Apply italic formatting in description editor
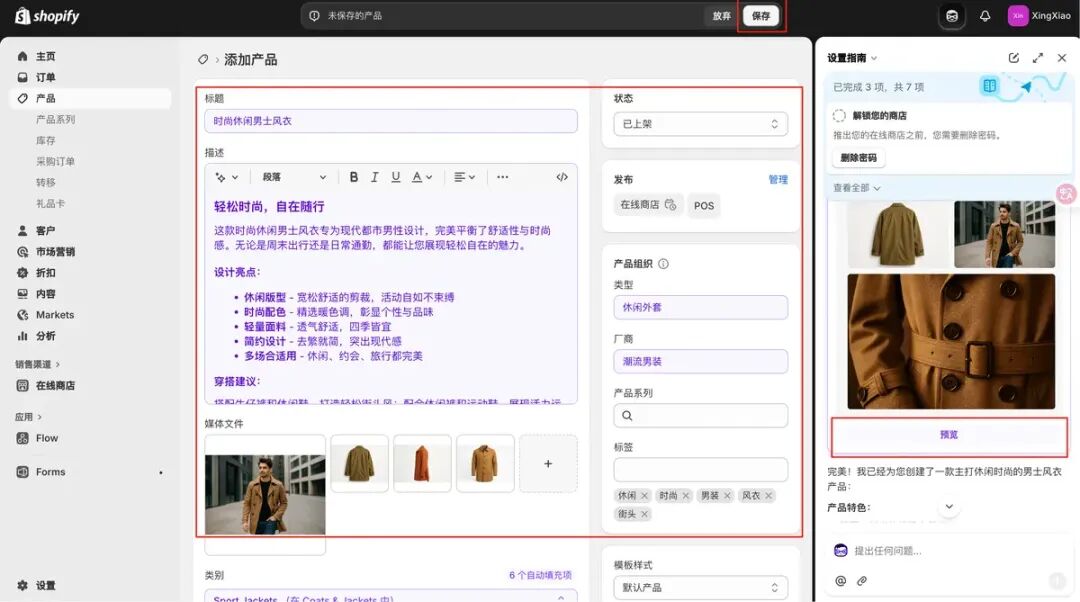 (x=375, y=177)
